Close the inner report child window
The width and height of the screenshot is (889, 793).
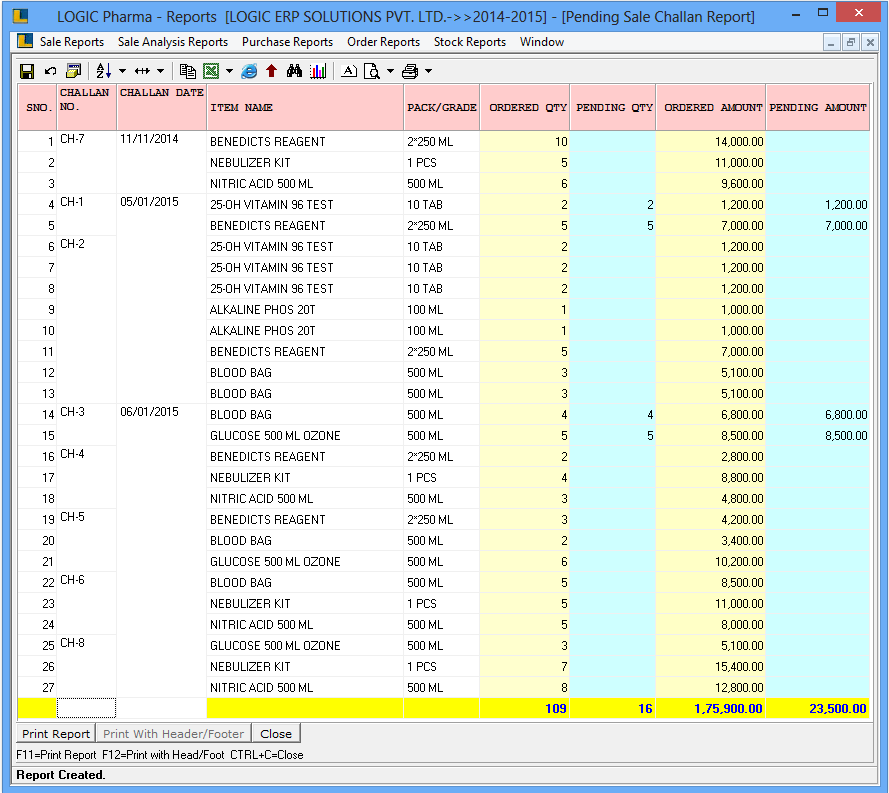870,43
